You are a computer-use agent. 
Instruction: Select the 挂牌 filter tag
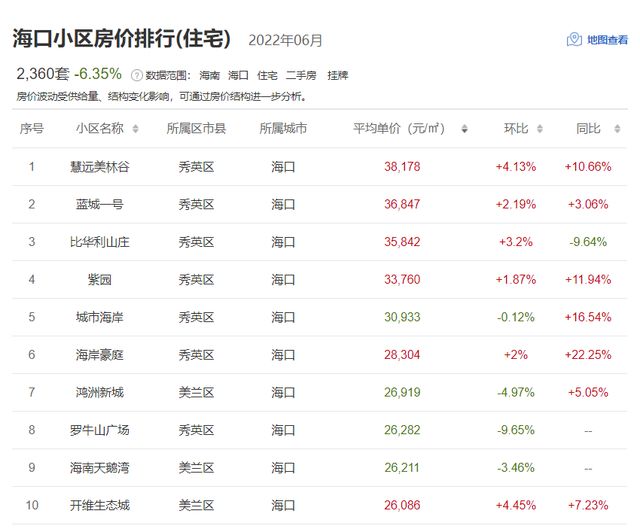pyautogui.click(x=338, y=76)
